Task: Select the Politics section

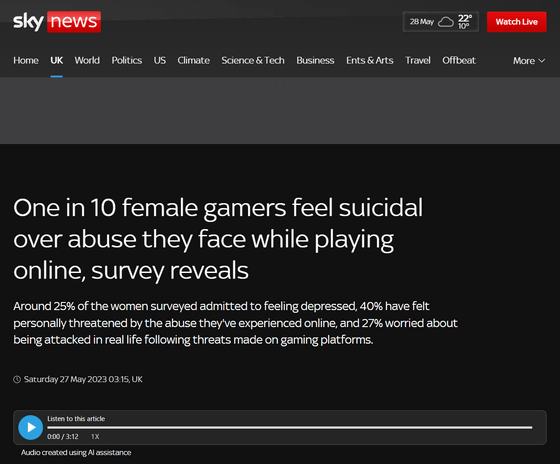Action: [x=127, y=60]
